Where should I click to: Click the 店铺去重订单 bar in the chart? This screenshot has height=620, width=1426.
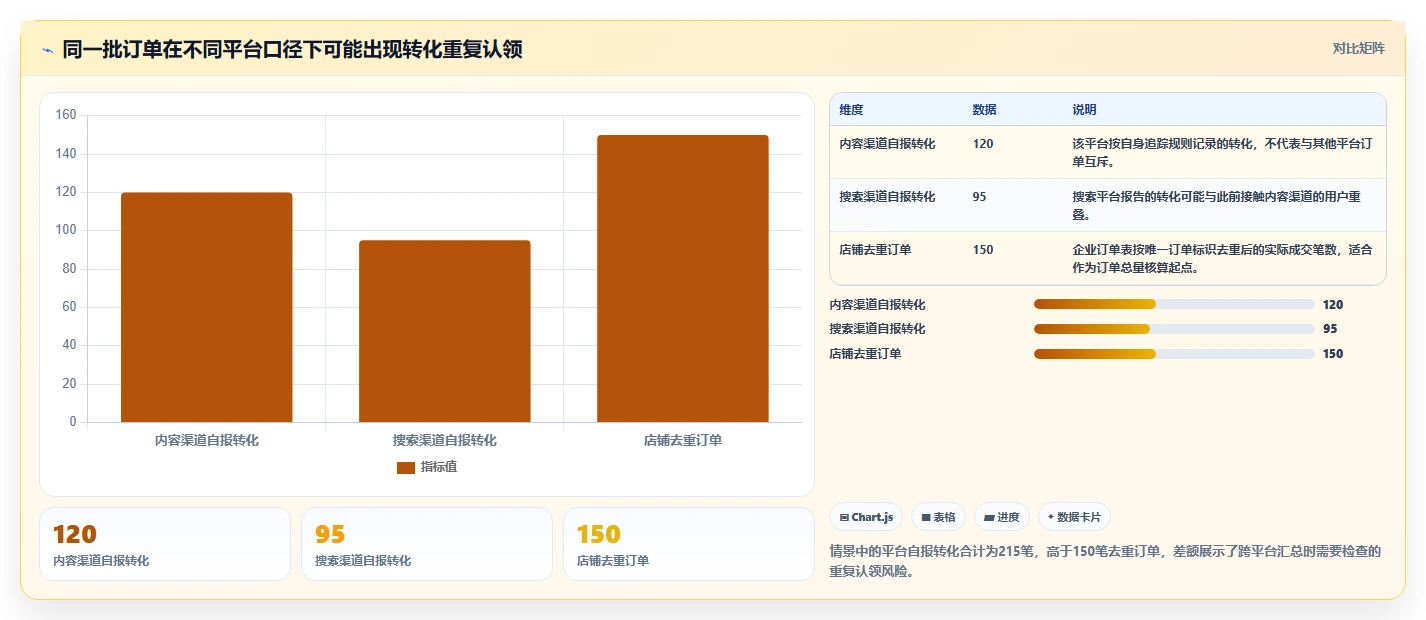tap(682, 278)
